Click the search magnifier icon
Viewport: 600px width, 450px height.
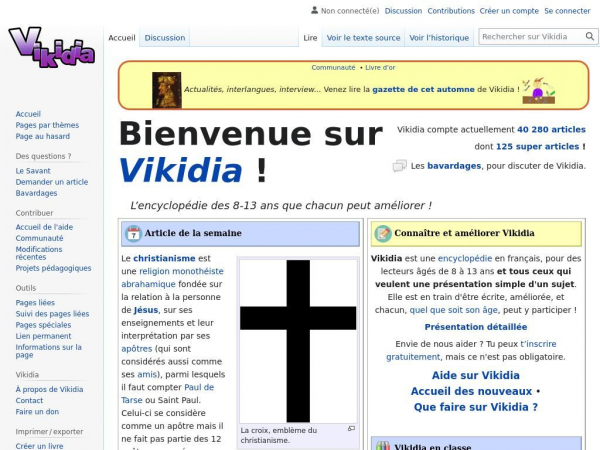pos(590,37)
